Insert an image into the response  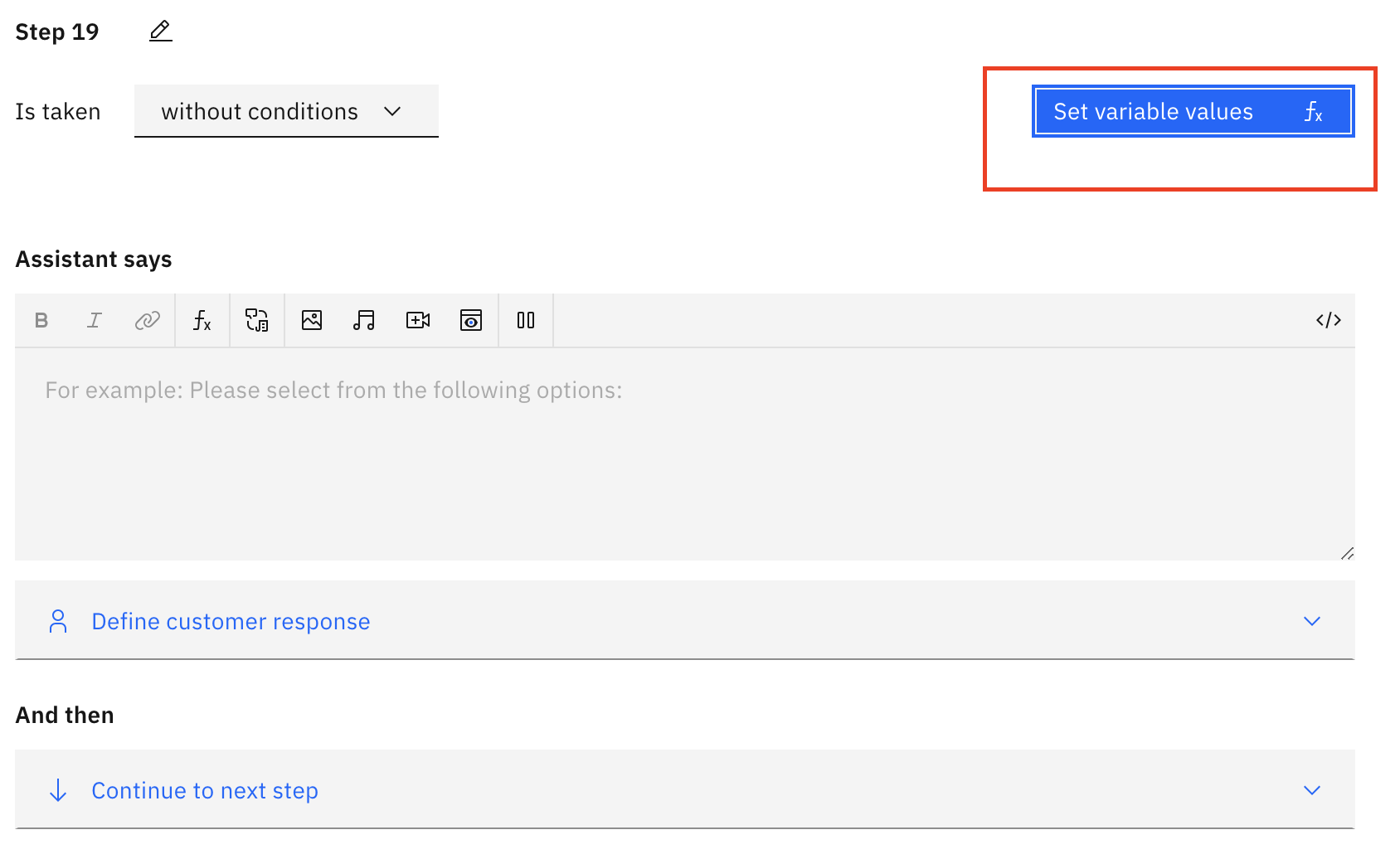[312, 320]
